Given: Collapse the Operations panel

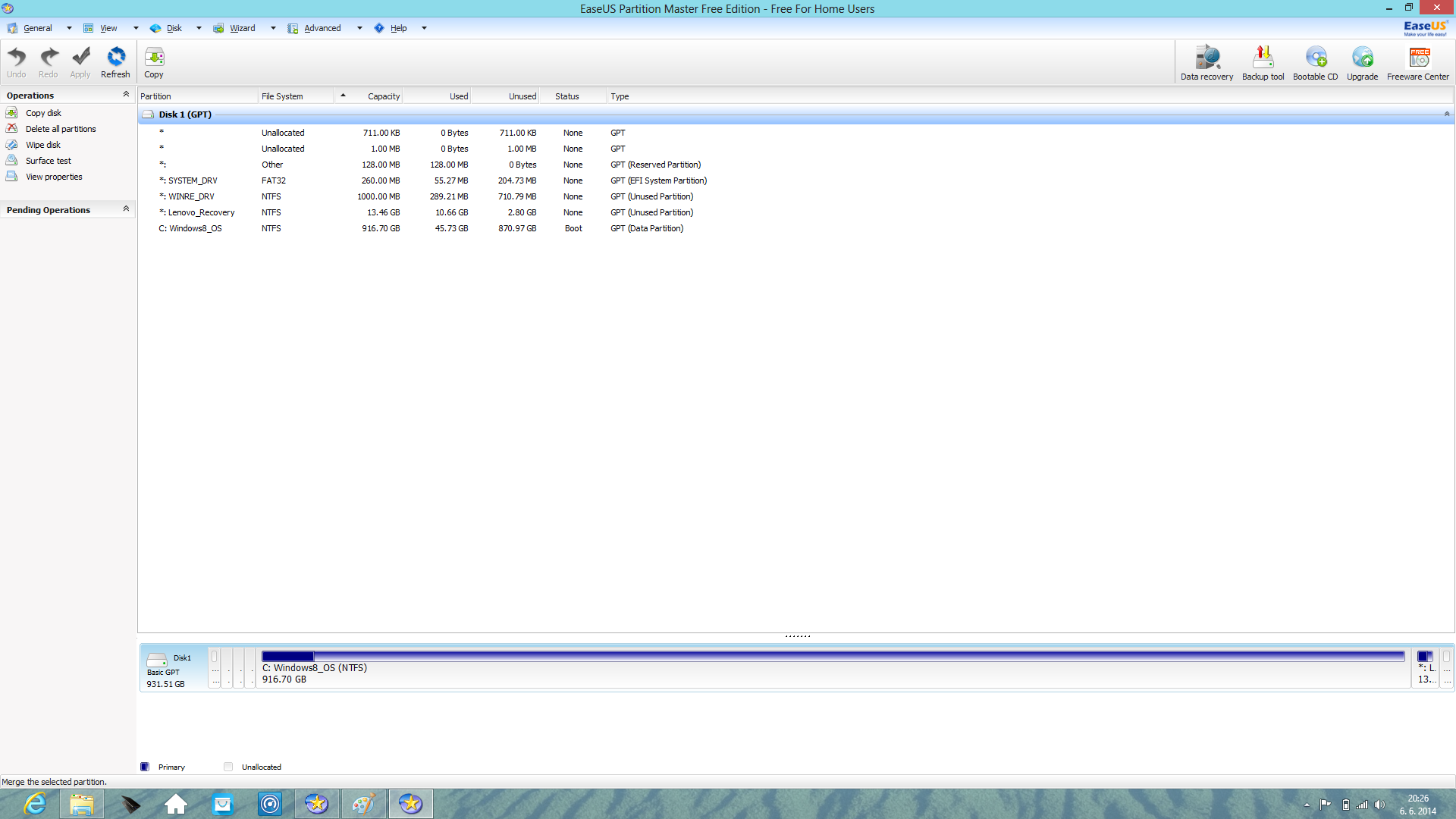Looking at the screenshot, I should coord(126,94).
